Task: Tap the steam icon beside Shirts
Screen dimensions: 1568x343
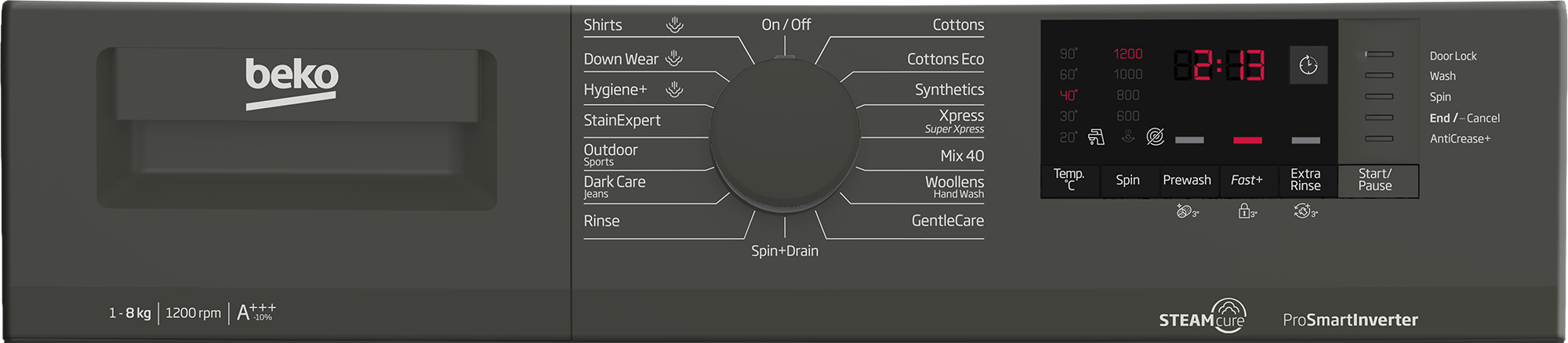Action: click(675, 25)
